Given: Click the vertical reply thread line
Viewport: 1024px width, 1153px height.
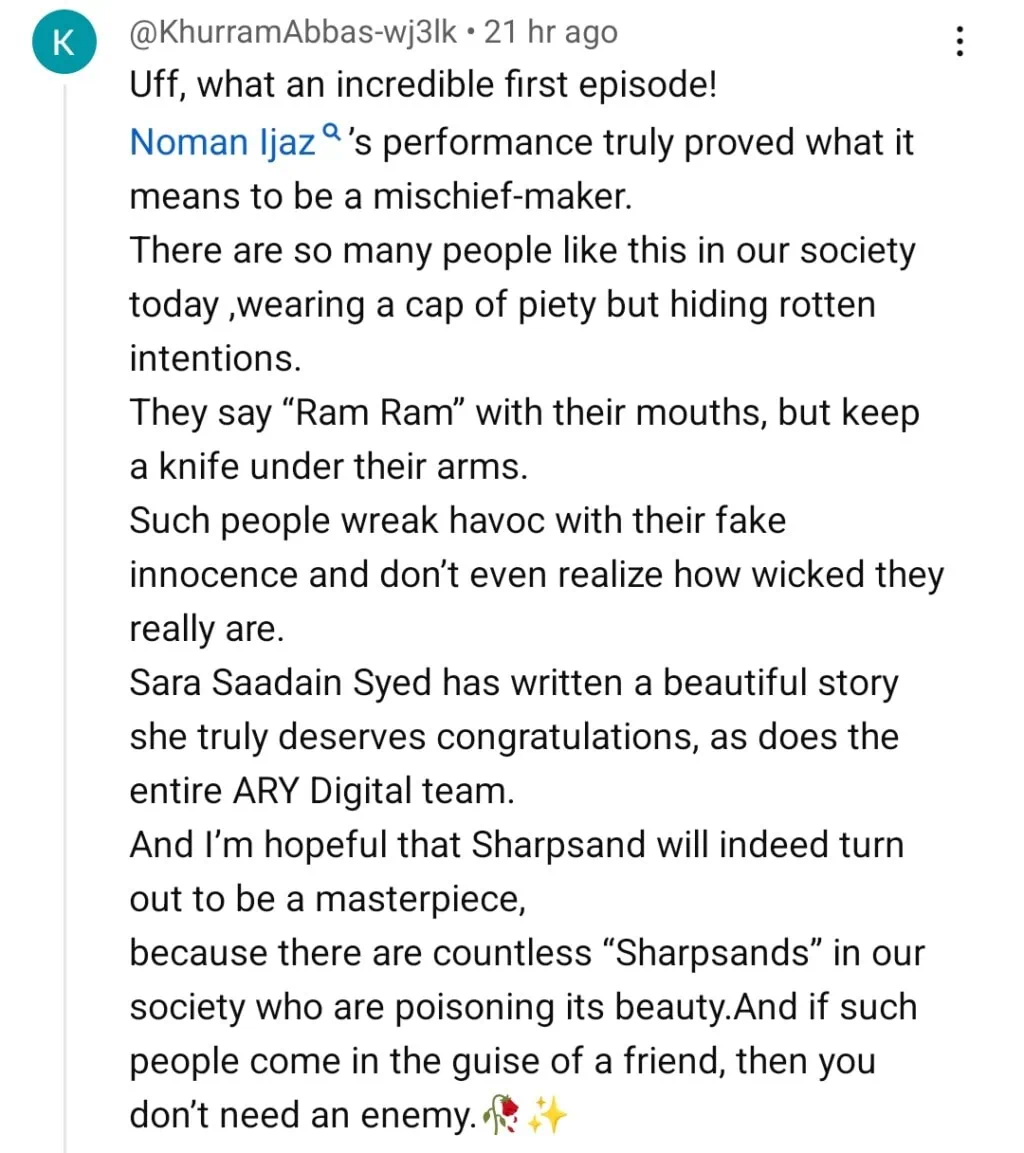Looking at the screenshot, I should click(66, 600).
